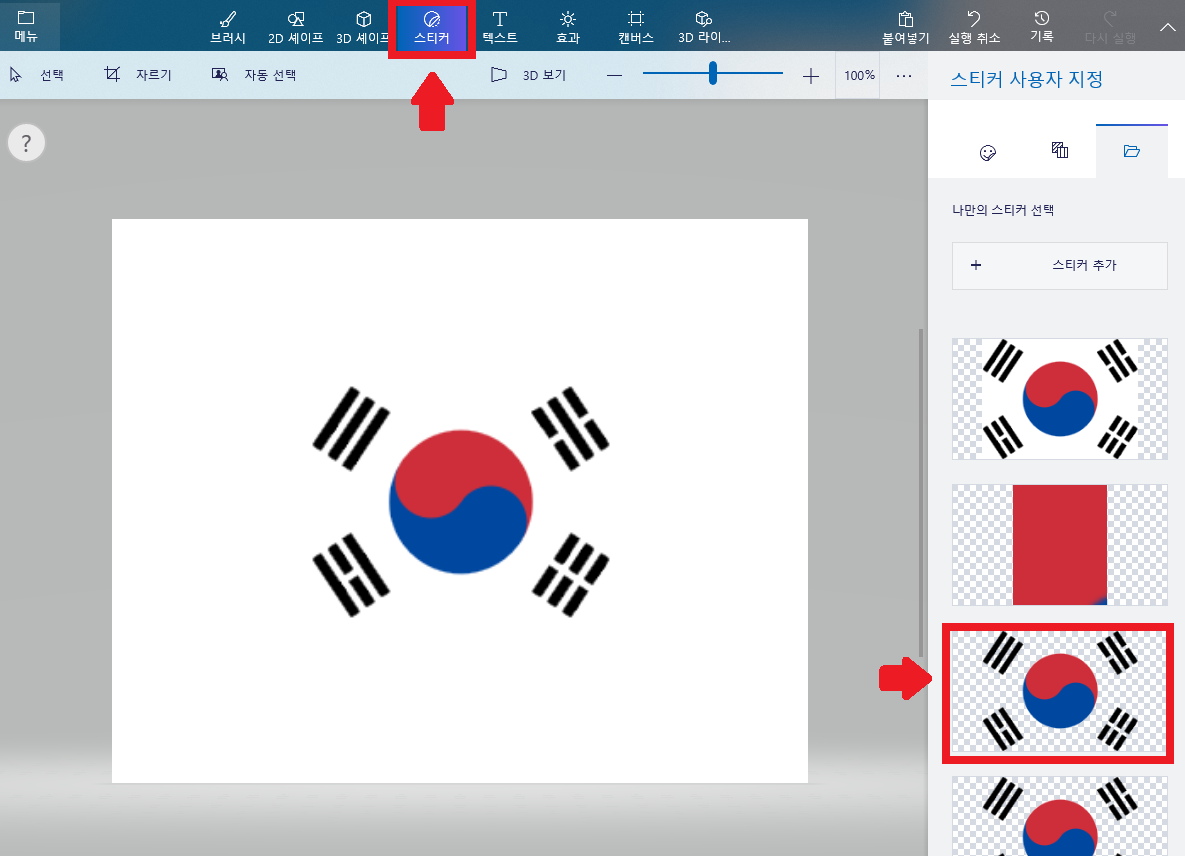Click the zoom out minus button
Viewport: 1185px width, 856px height.
[614, 76]
